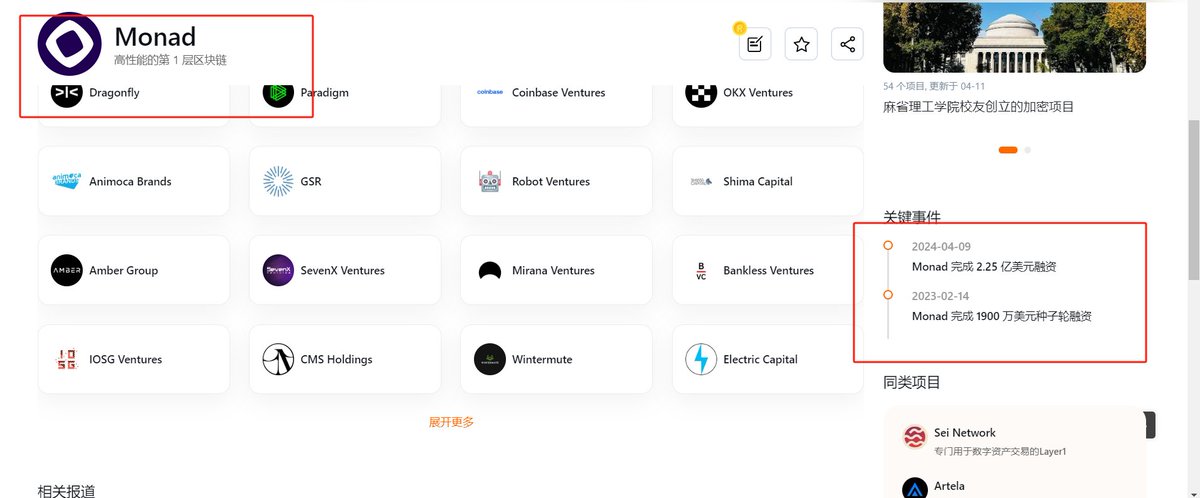Open the Mirana Ventures name text
Image resolution: width=1200 pixels, height=498 pixels.
point(553,270)
